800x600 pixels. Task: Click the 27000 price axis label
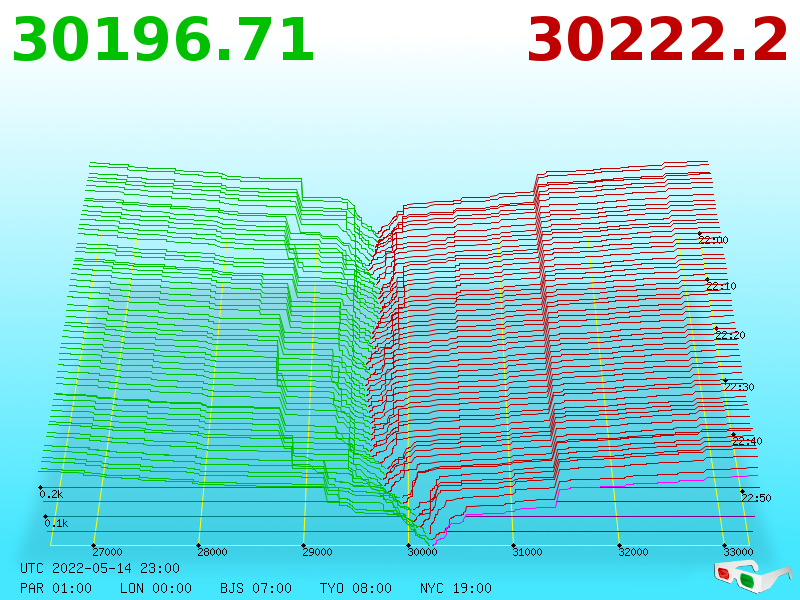pos(107,552)
